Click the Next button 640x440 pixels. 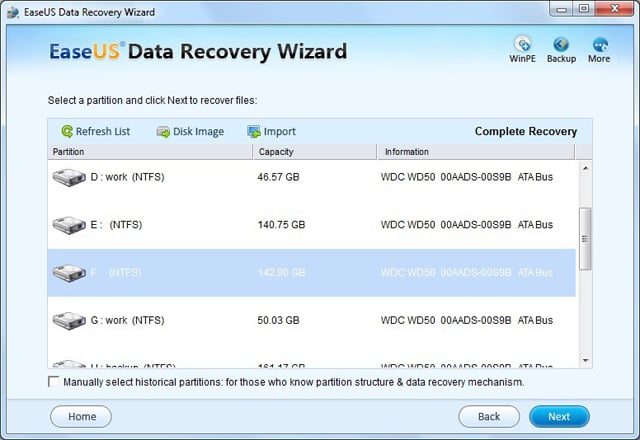click(x=559, y=417)
